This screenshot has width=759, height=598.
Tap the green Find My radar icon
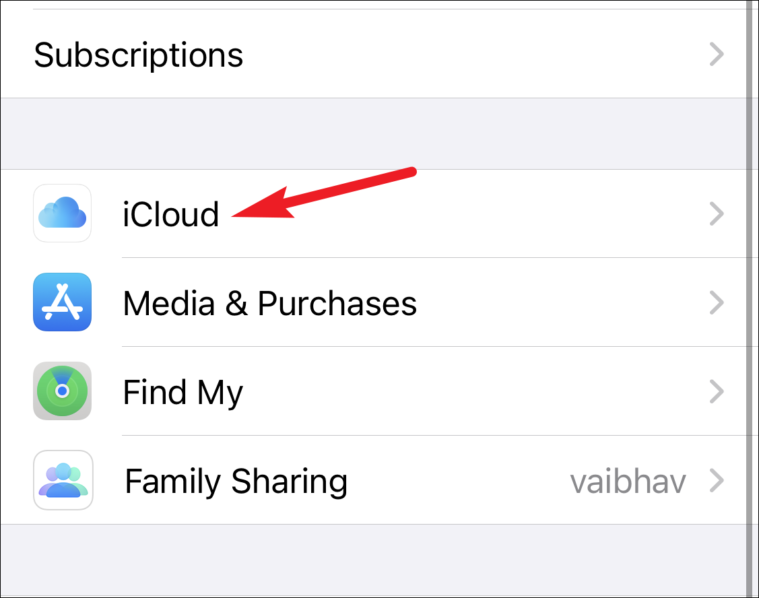(62, 391)
